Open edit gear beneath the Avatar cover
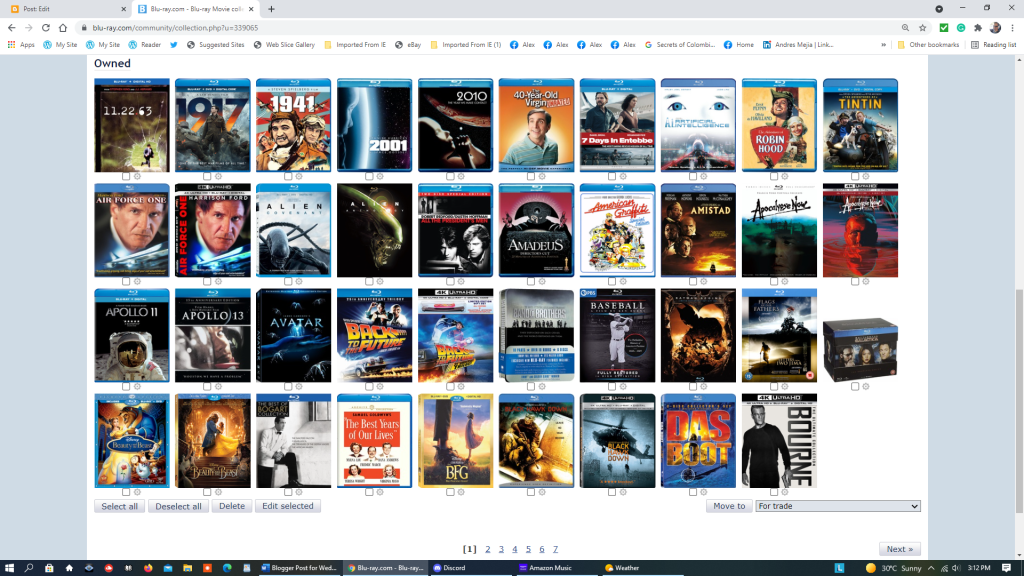The width and height of the screenshot is (1024, 576). tap(299, 386)
